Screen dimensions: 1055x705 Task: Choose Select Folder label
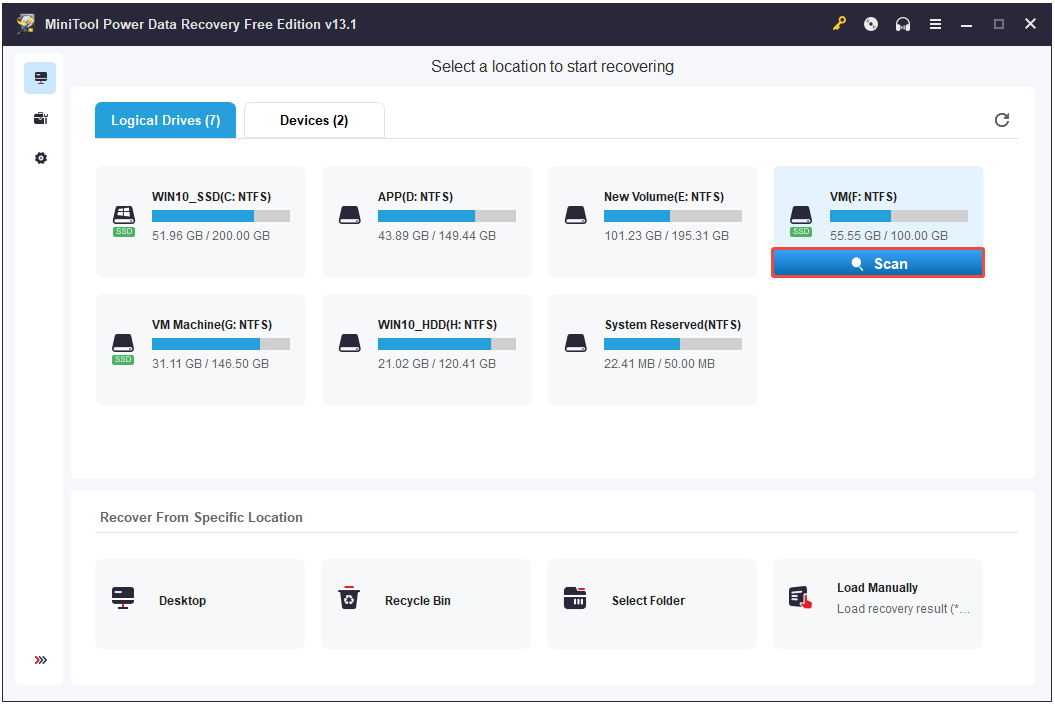point(648,601)
